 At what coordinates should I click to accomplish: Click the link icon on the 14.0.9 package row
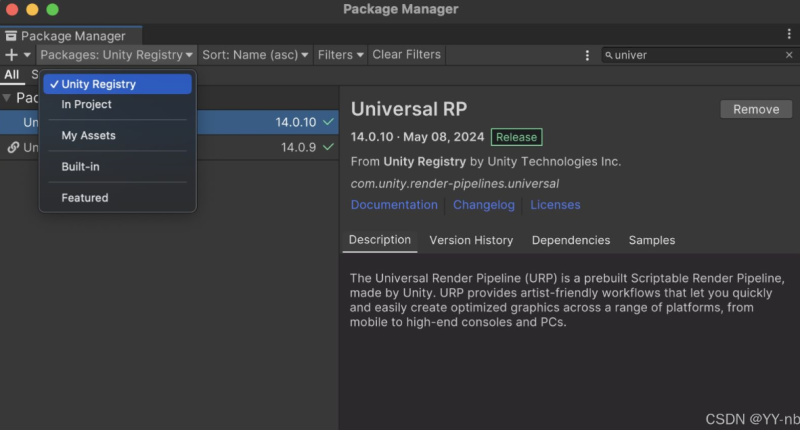click(13, 147)
